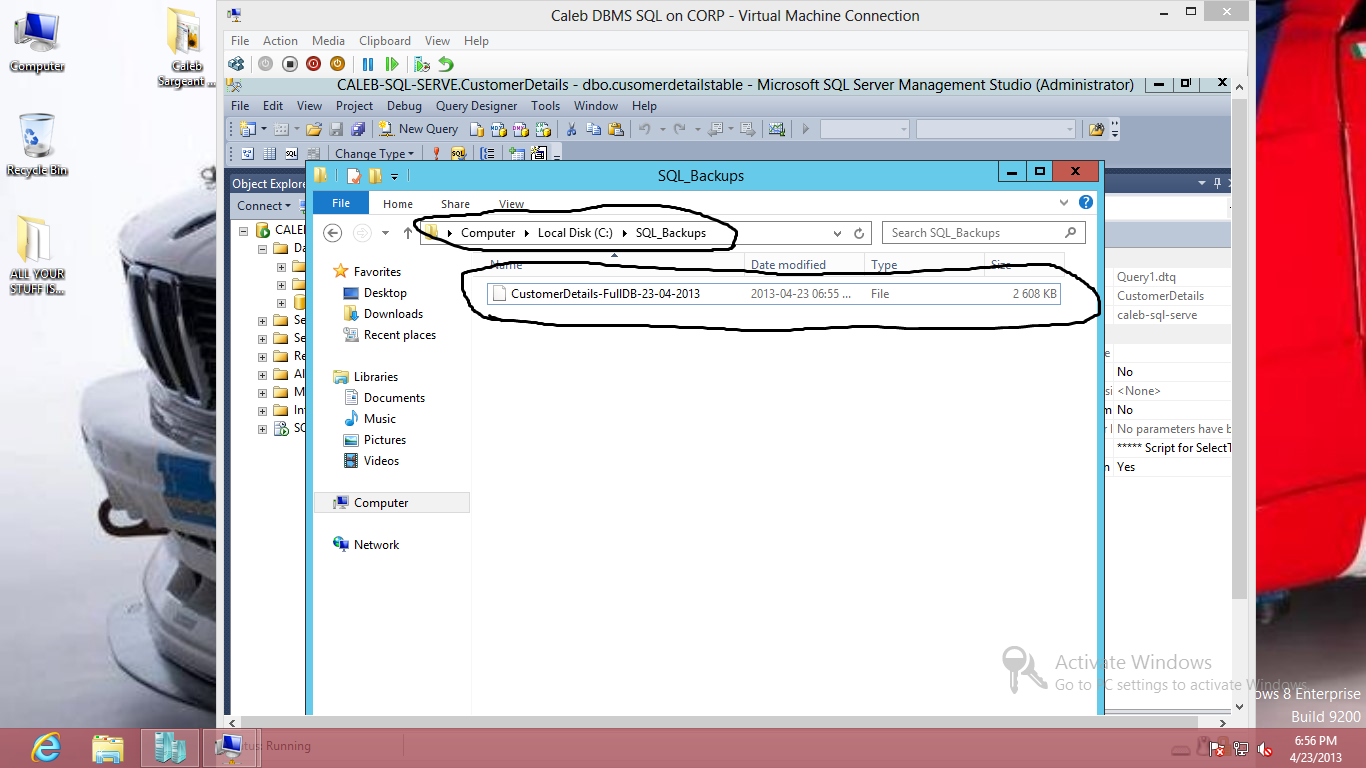Click the volume icon in system tray
The width and height of the screenshot is (1366, 768).
point(1265,748)
